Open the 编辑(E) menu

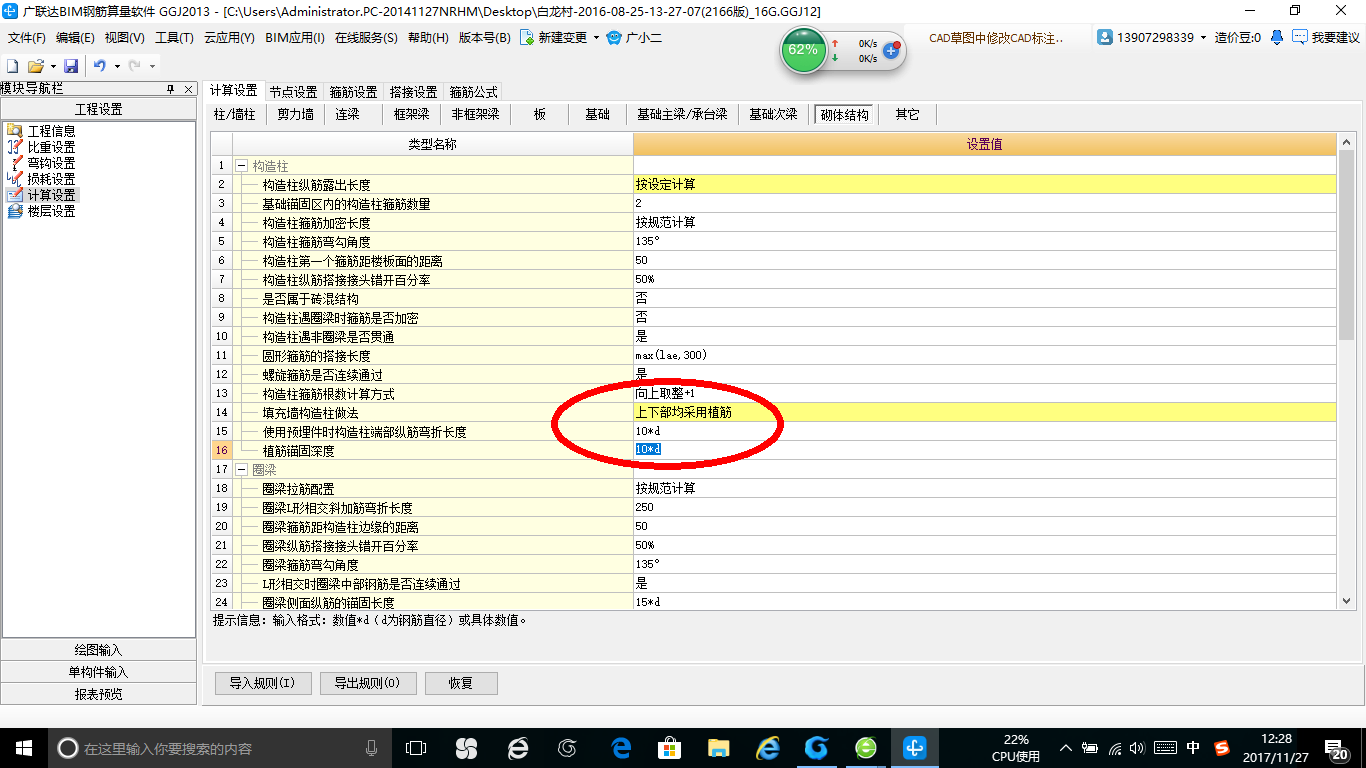[x=75, y=38]
